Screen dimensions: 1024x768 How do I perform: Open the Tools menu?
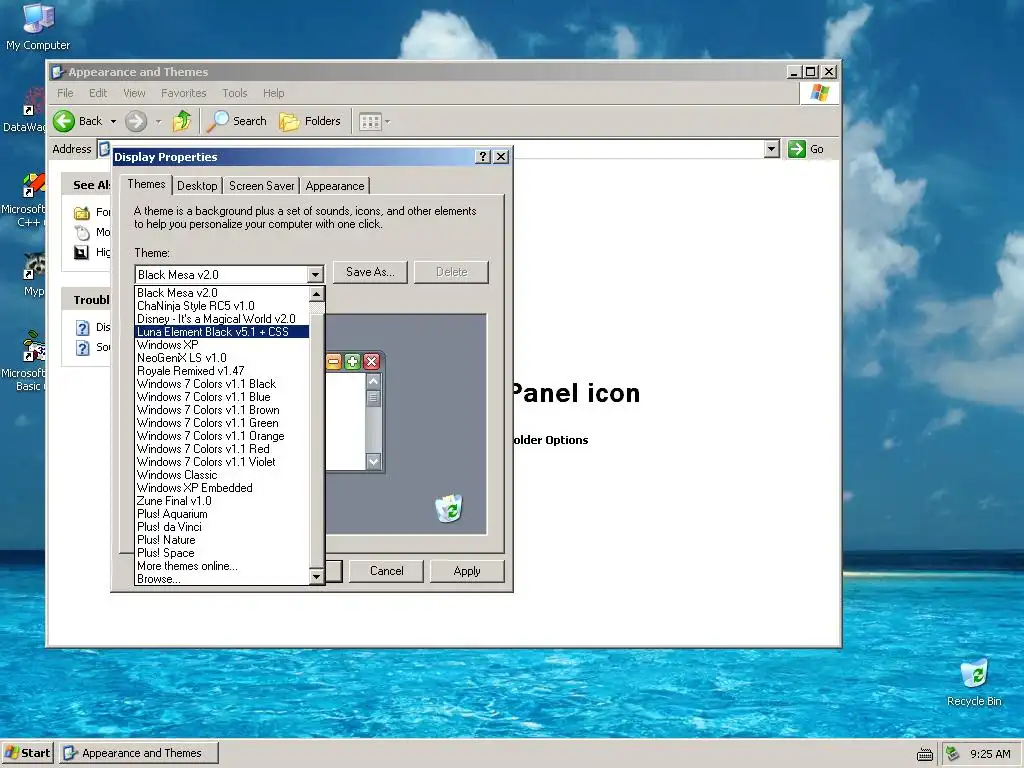[x=234, y=93]
